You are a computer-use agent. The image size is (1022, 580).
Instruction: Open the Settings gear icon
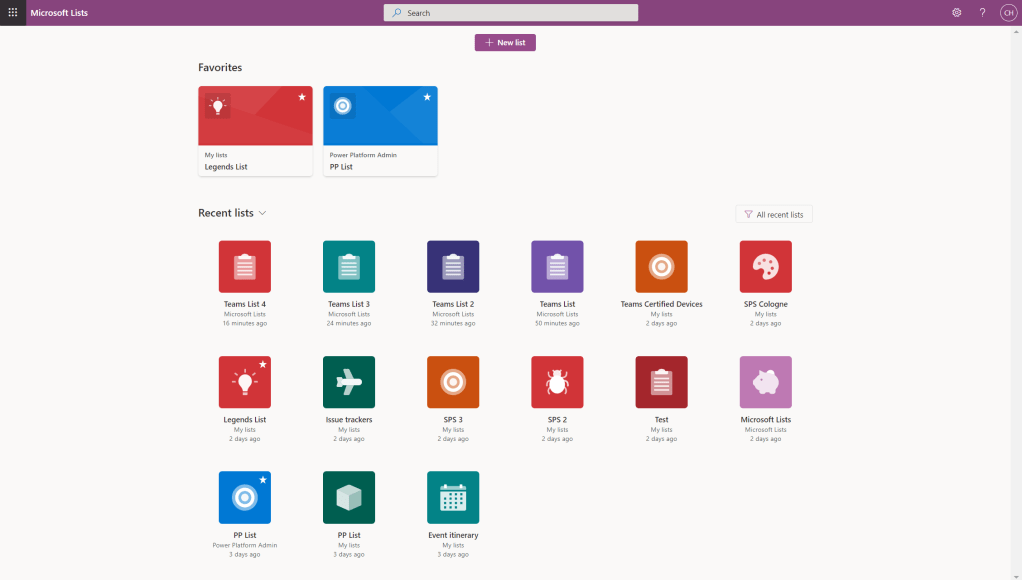click(x=956, y=13)
